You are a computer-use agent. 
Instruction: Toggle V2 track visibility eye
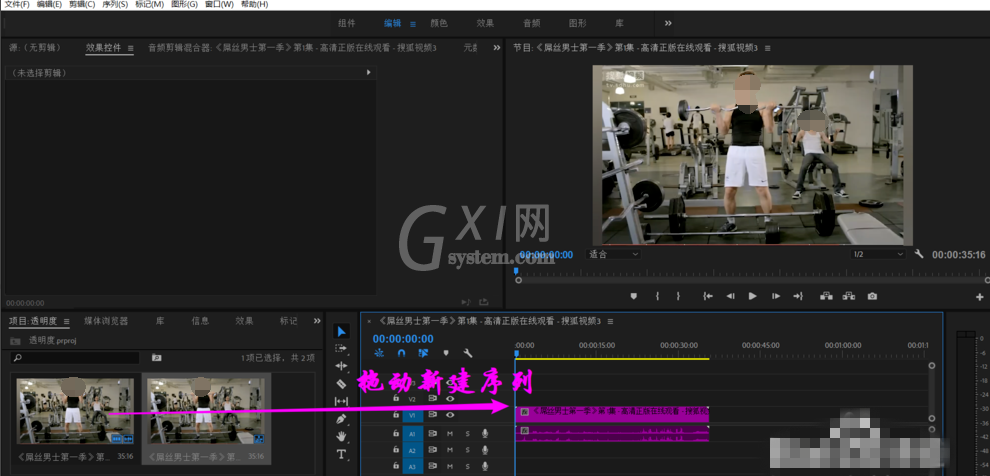[x=450, y=399]
